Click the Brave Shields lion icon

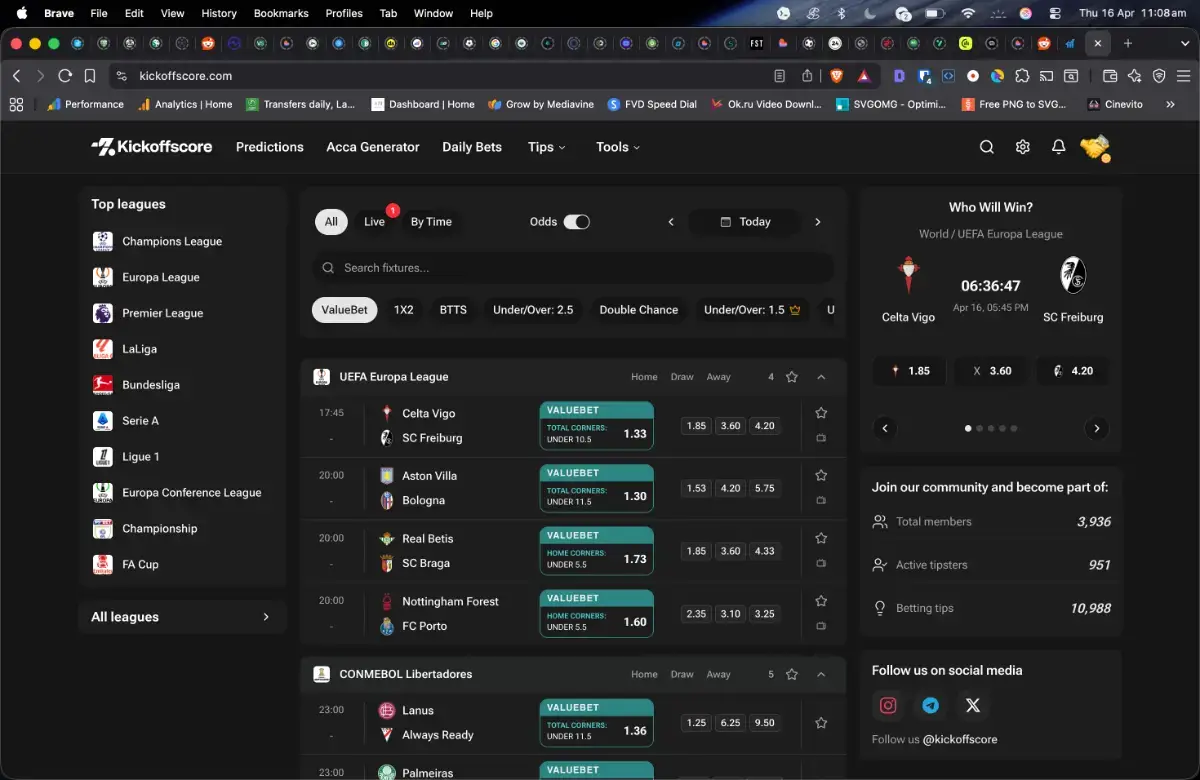(836, 76)
